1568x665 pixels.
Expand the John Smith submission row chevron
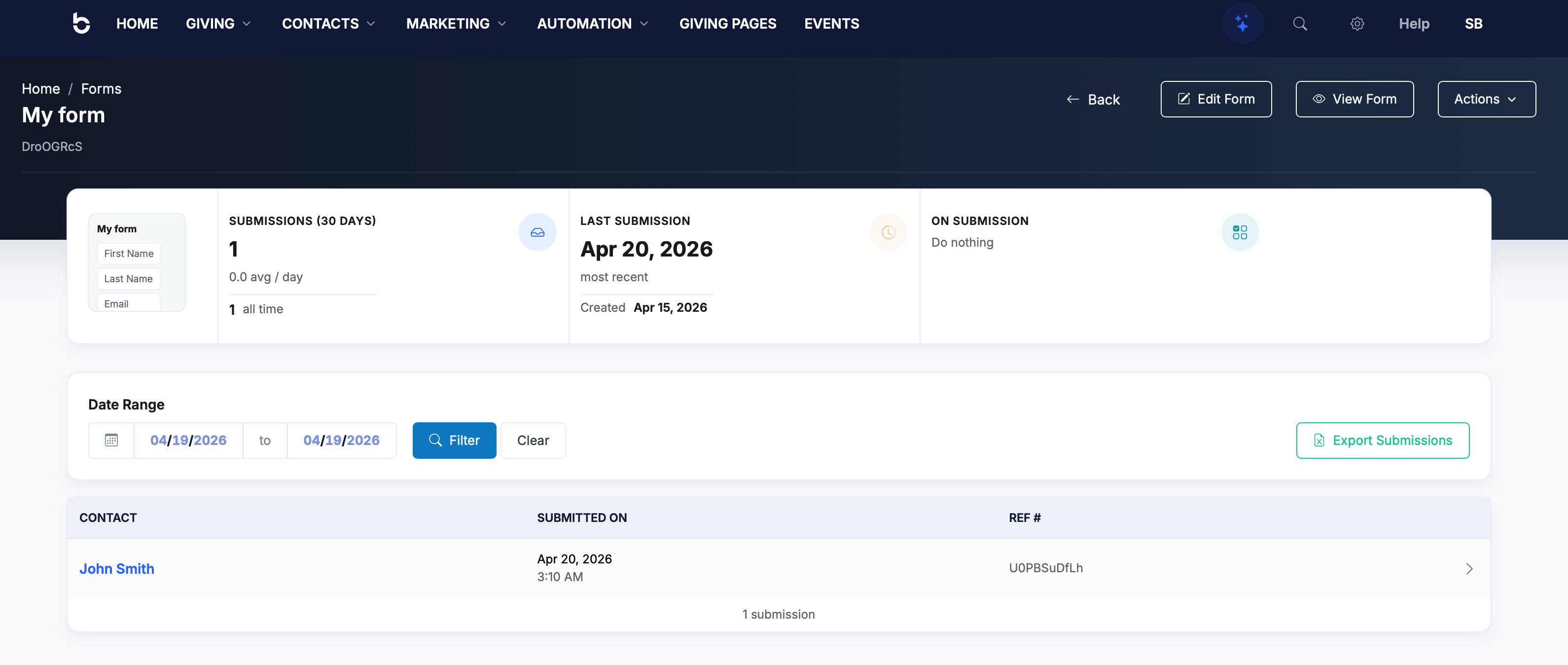click(x=1469, y=568)
